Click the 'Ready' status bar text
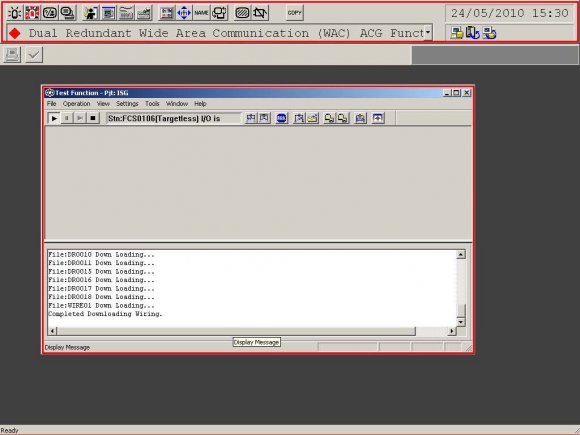Image resolution: width=580 pixels, height=435 pixels. 9,430
